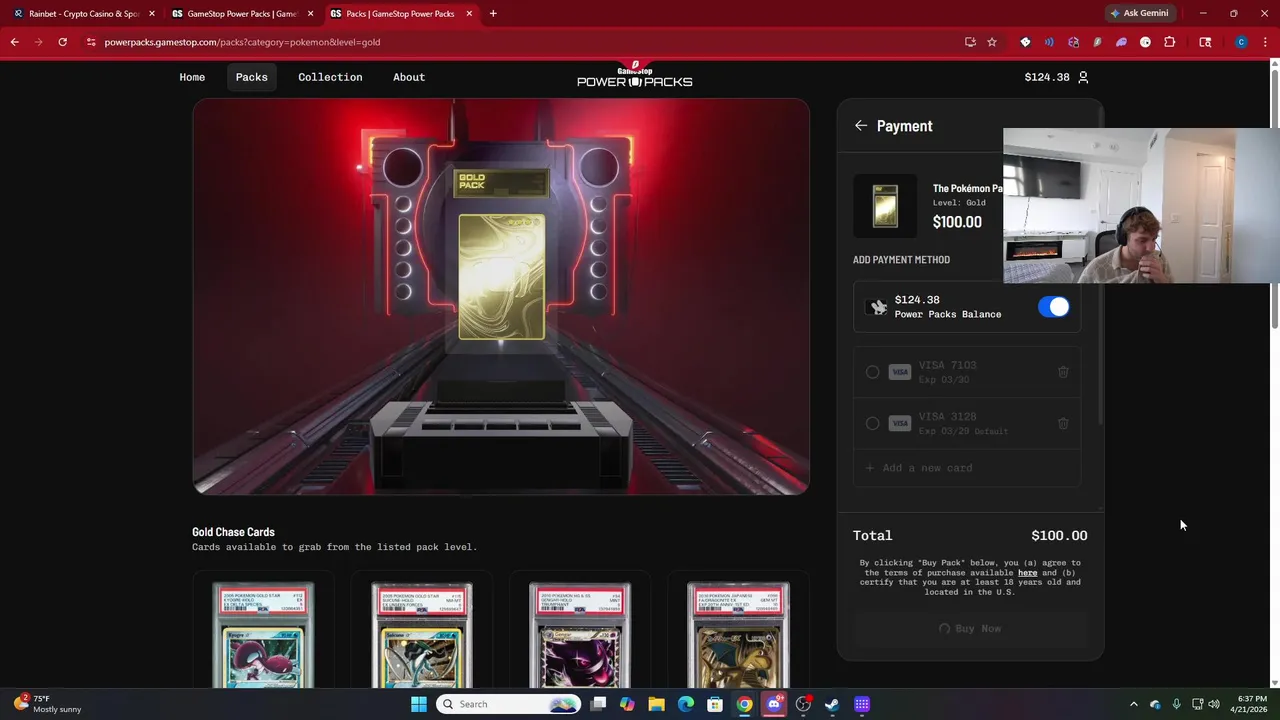
Task: Delete the VISA 7103 card
Action: coord(1063,372)
